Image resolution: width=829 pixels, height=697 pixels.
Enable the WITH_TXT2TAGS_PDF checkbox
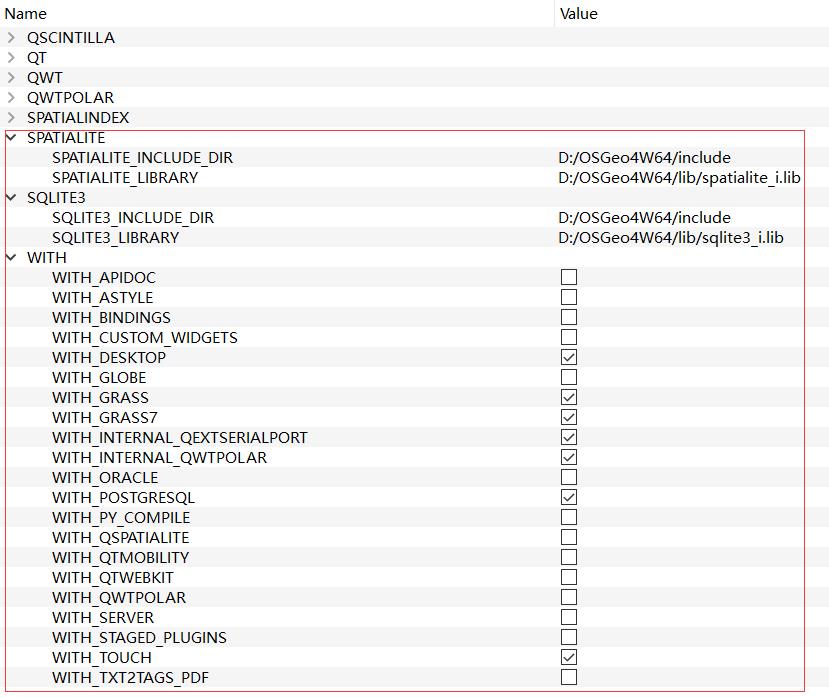click(569, 677)
